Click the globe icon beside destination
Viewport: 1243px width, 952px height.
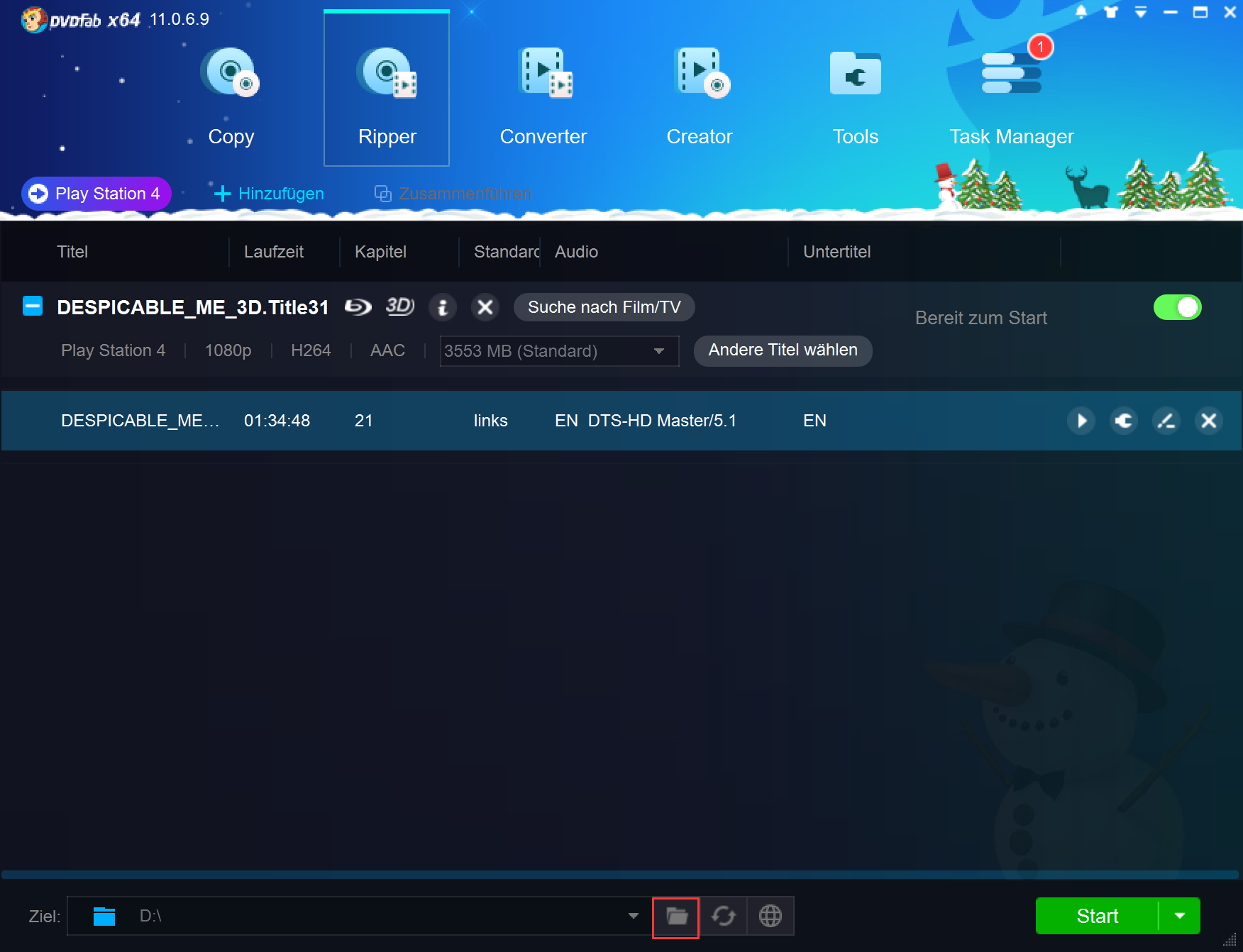(x=770, y=917)
